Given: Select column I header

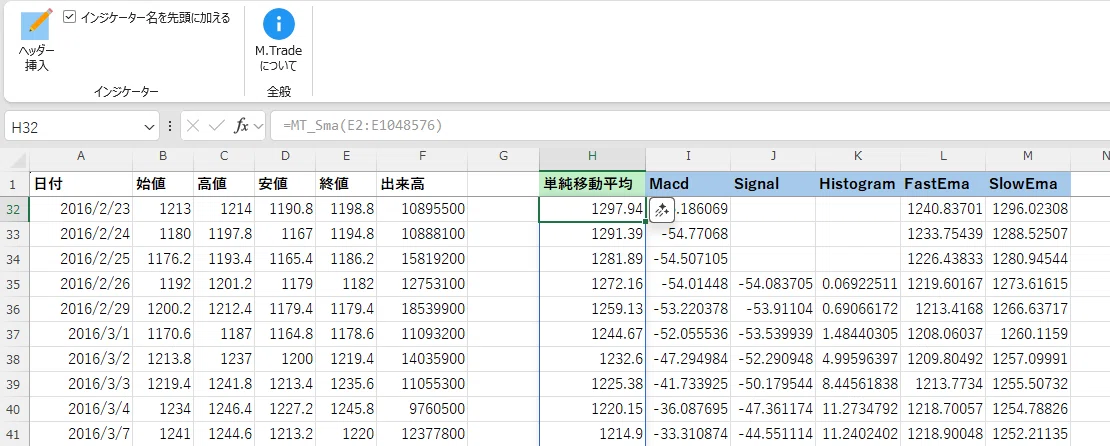Looking at the screenshot, I should [x=688, y=156].
